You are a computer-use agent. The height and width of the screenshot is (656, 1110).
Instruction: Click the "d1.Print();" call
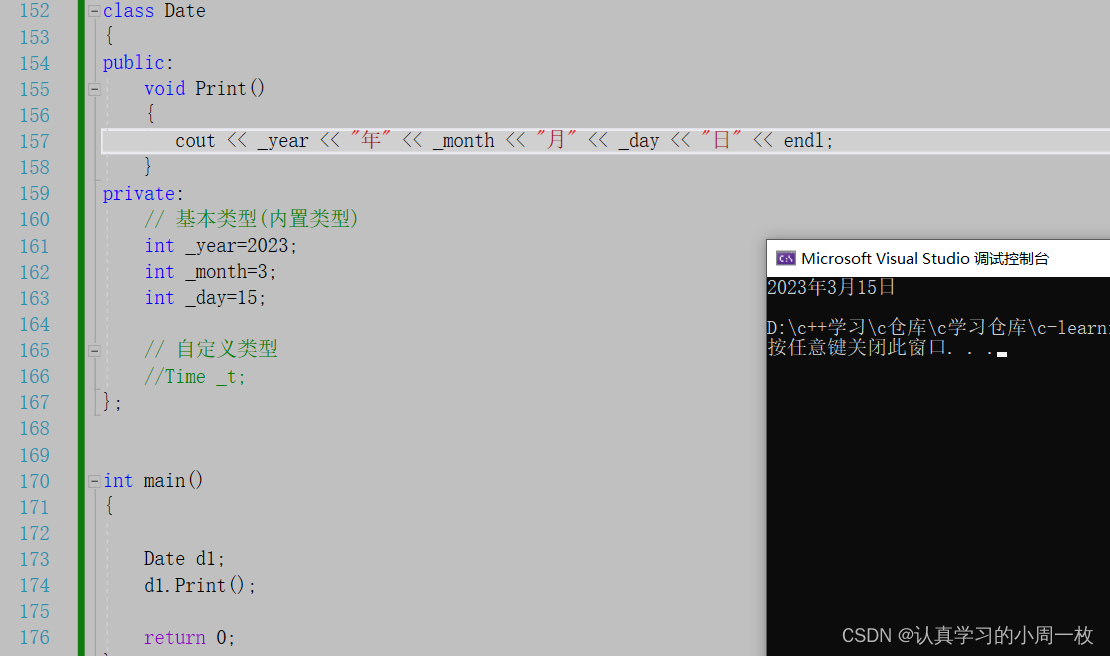(200, 585)
